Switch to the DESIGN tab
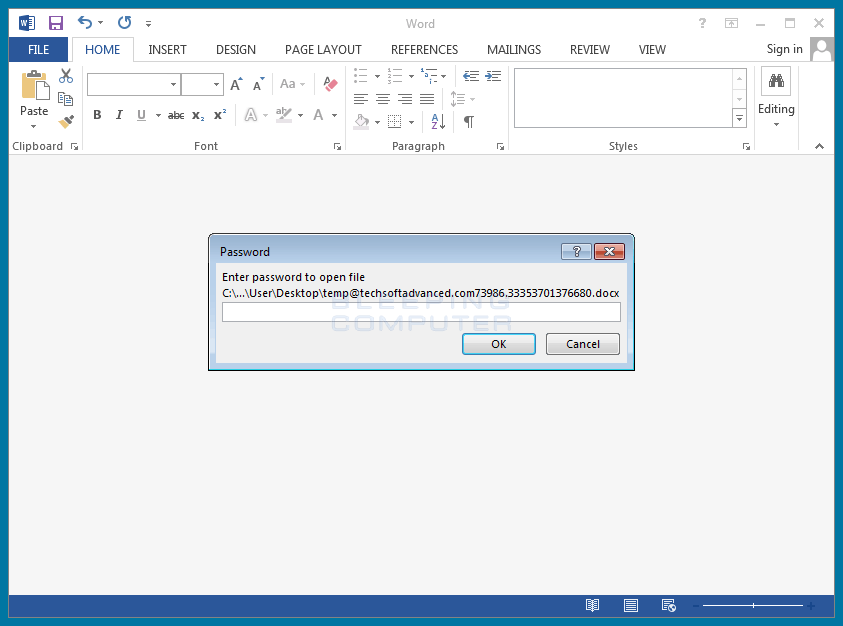 (x=235, y=49)
